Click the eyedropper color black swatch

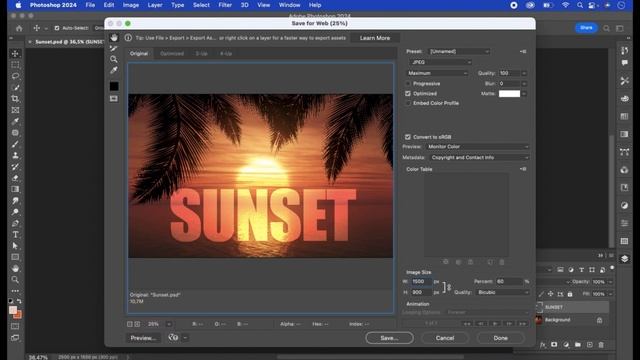click(114, 86)
